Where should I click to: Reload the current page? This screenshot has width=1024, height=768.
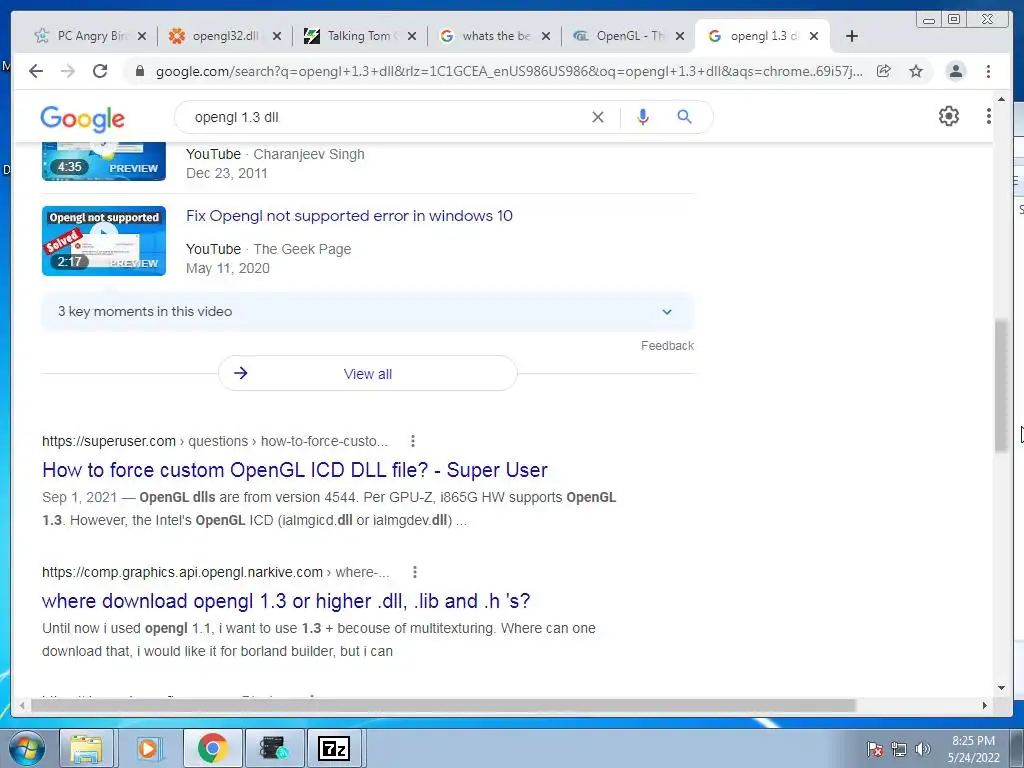coord(100,71)
